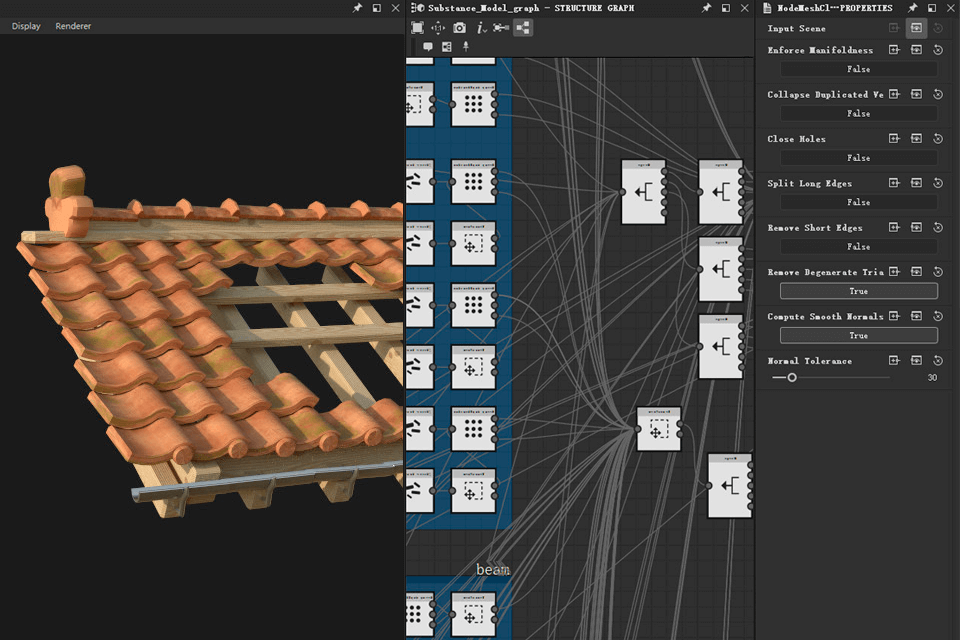Select the beam frame label in graph
The image size is (960, 640).
click(x=493, y=570)
